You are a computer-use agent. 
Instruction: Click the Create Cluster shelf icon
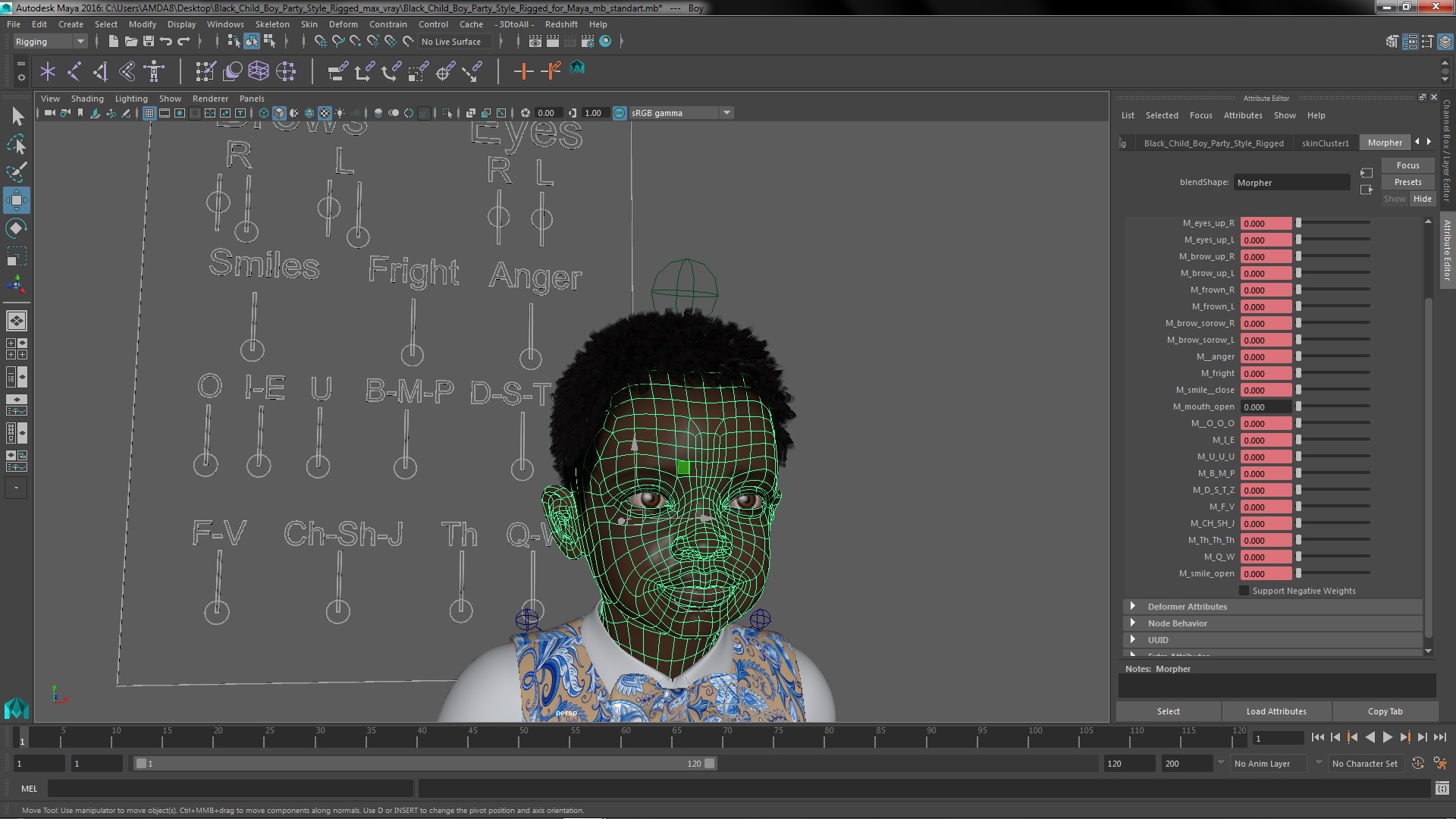point(286,71)
